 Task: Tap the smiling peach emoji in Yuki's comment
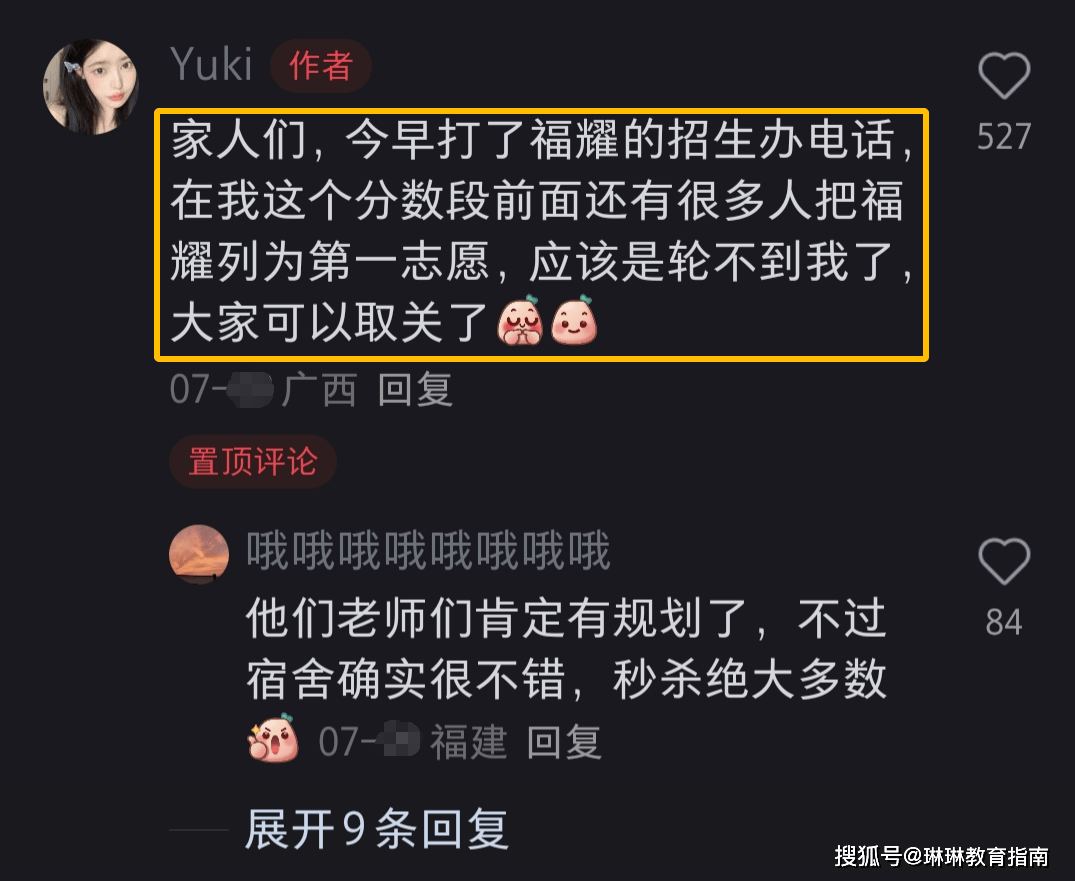coord(574,320)
